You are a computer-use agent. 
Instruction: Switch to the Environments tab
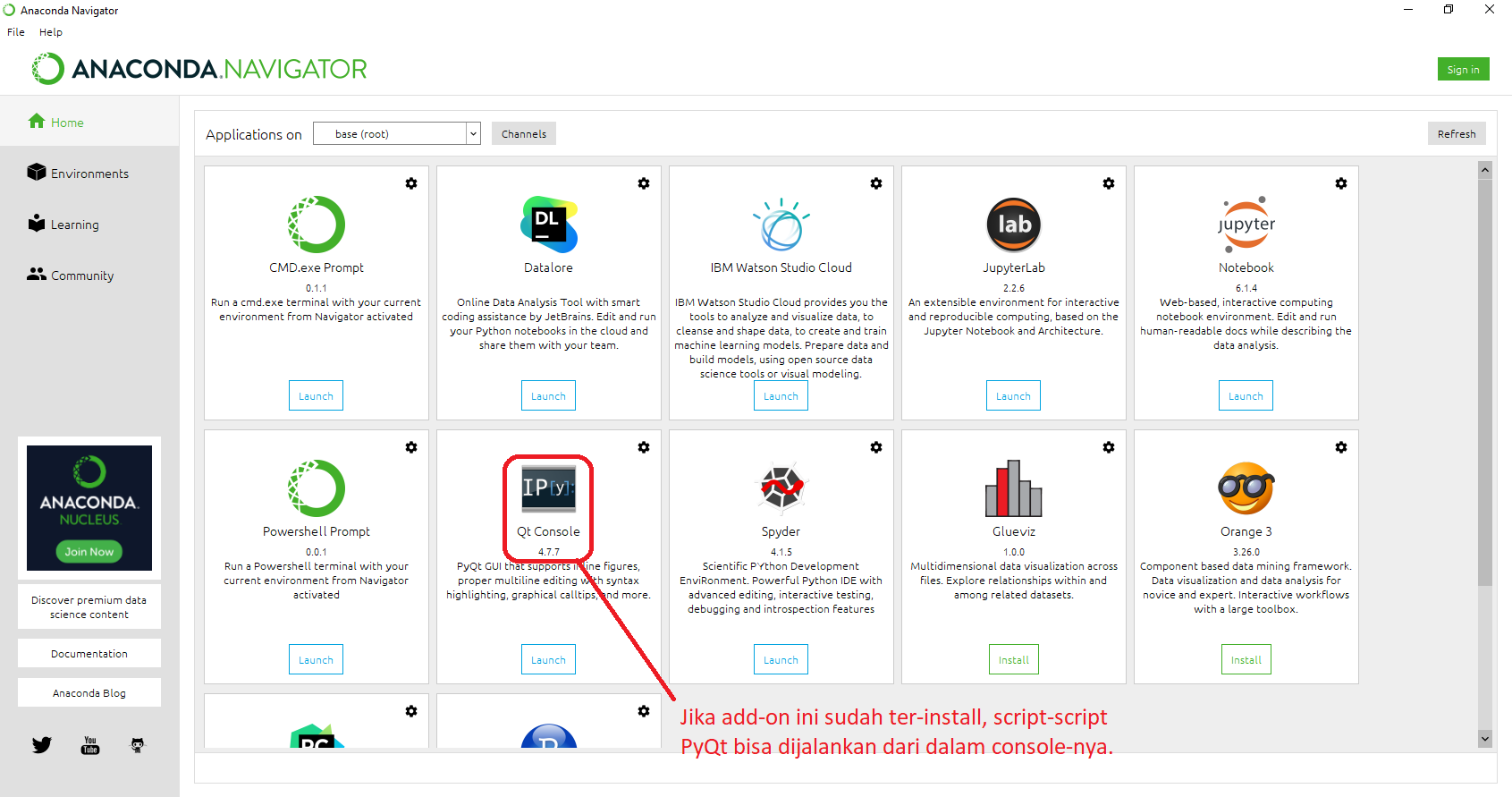click(x=89, y=174)
